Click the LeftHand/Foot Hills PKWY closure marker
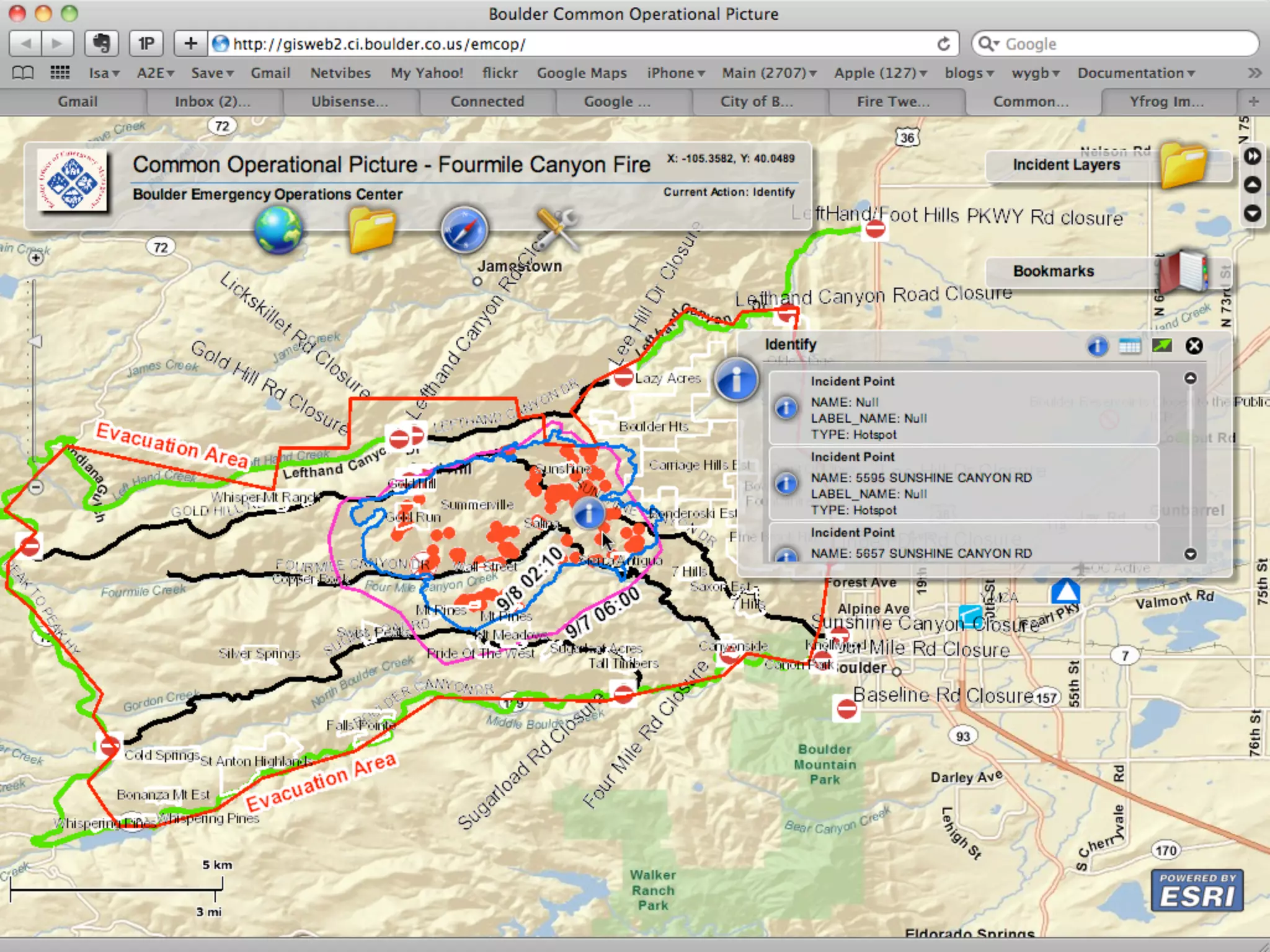This screenshot has height=952, width=1270. coord(875,229)
